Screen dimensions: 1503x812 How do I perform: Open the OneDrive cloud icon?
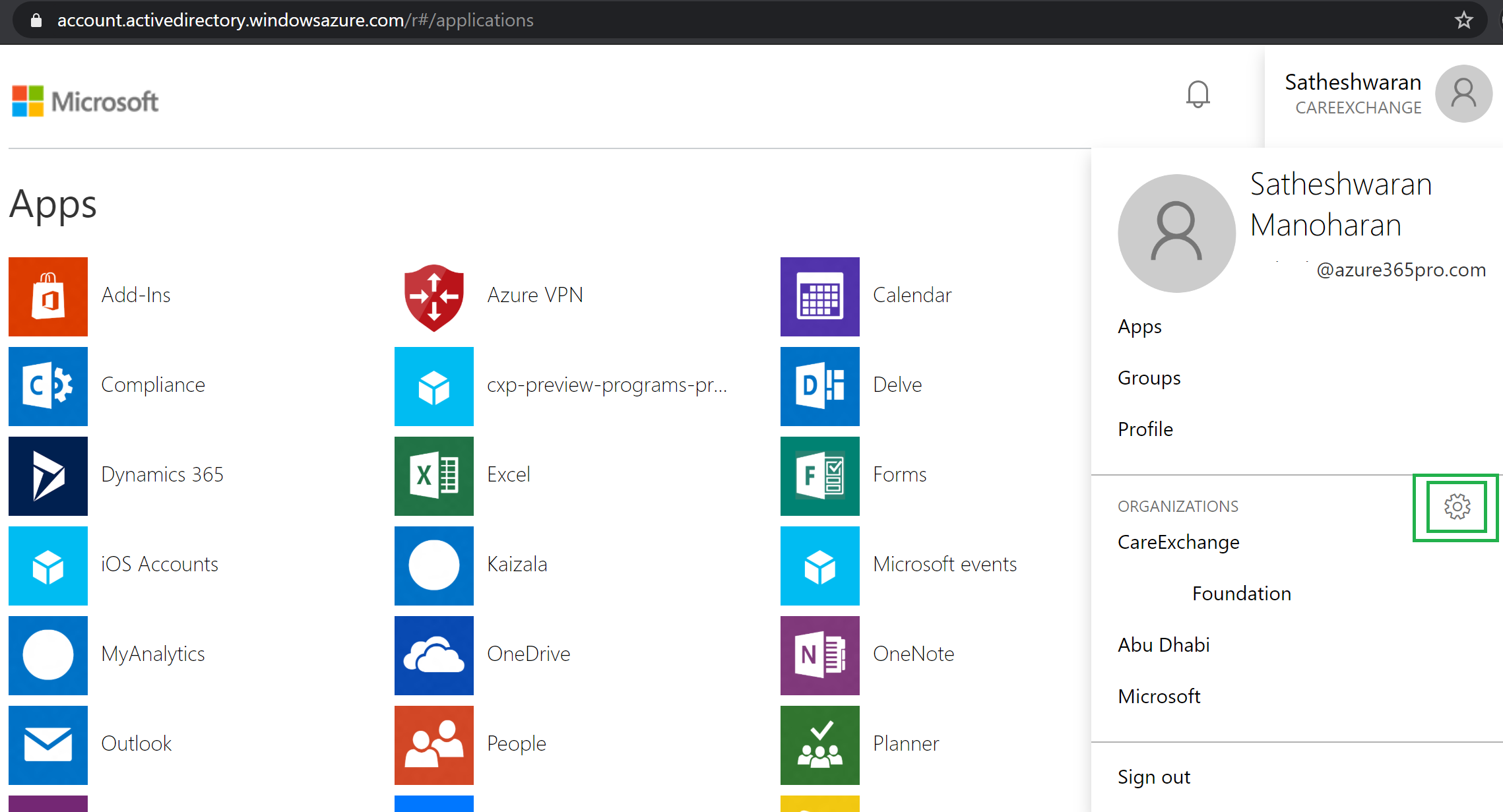click(434, 656)
